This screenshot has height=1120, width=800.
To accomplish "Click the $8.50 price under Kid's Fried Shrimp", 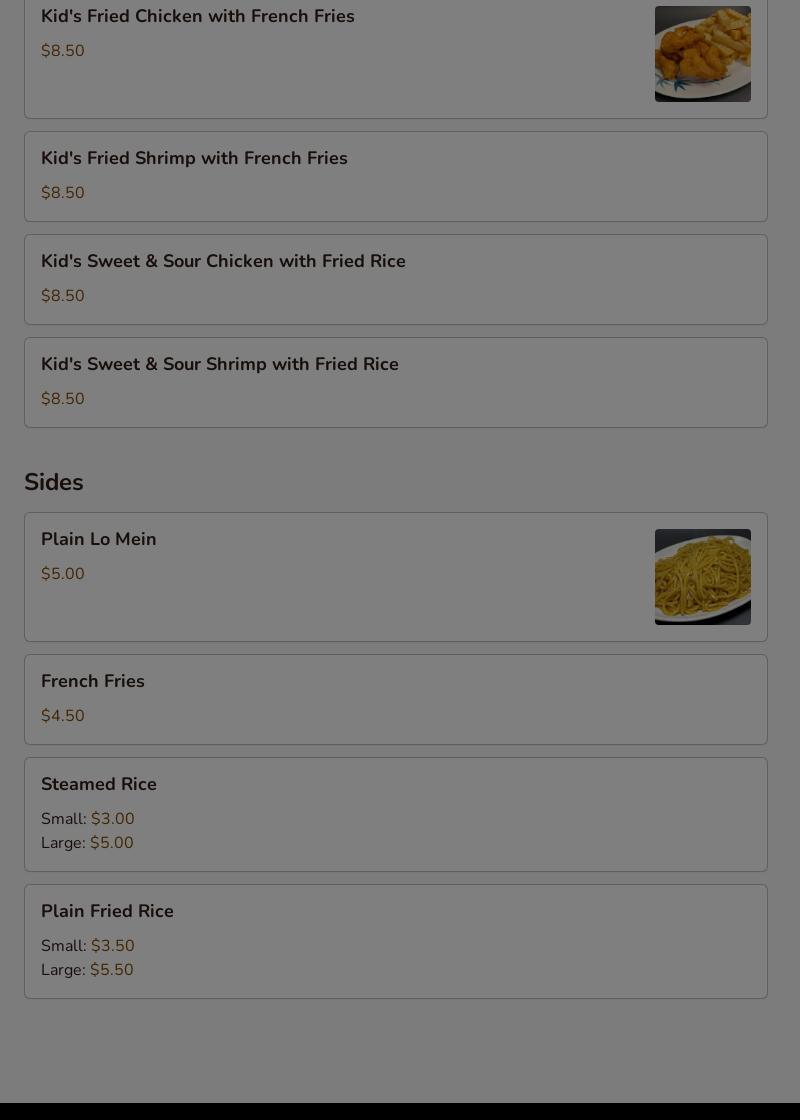I will tap(63, 193).
